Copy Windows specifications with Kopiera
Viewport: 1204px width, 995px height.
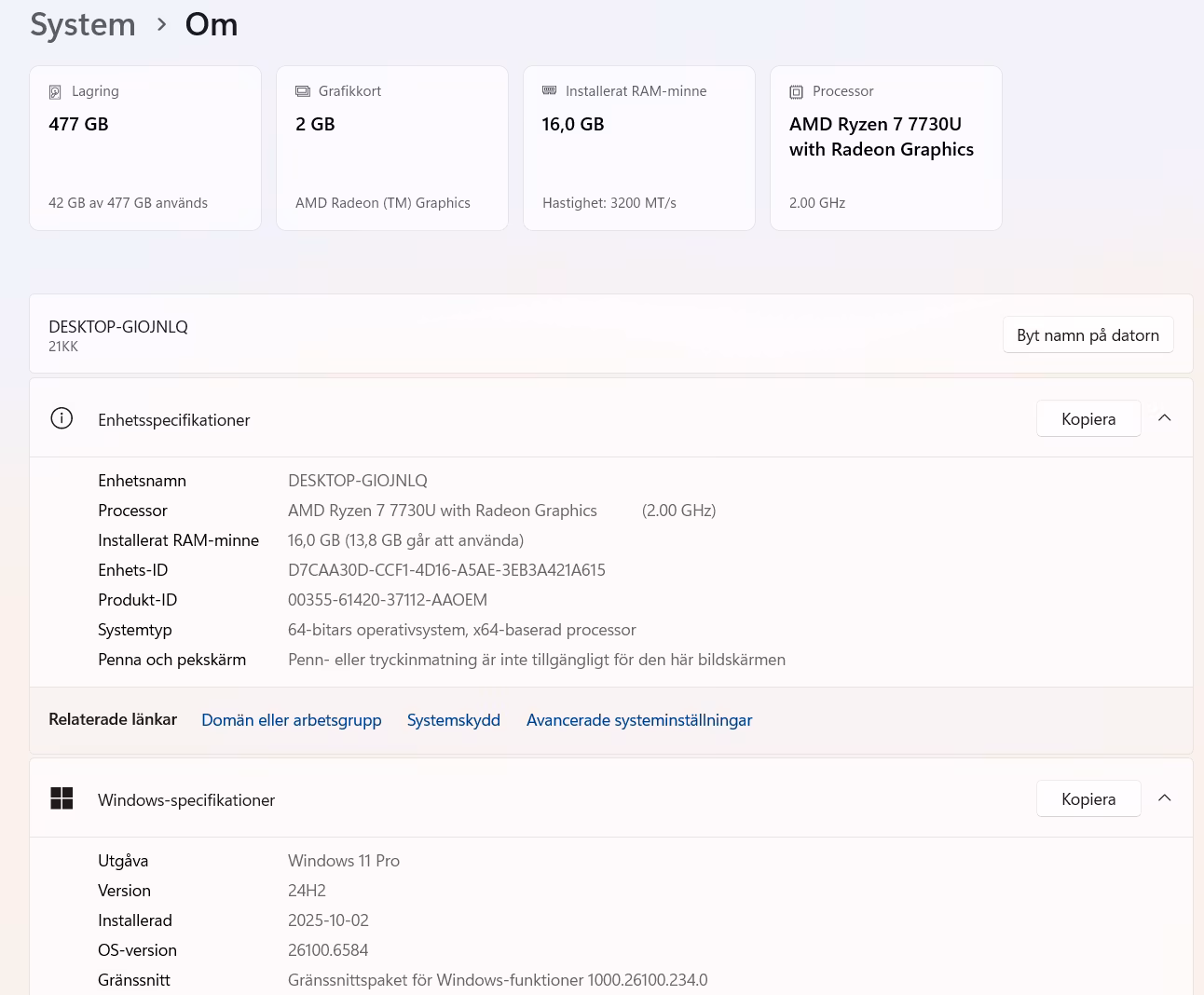[1088, 799]
